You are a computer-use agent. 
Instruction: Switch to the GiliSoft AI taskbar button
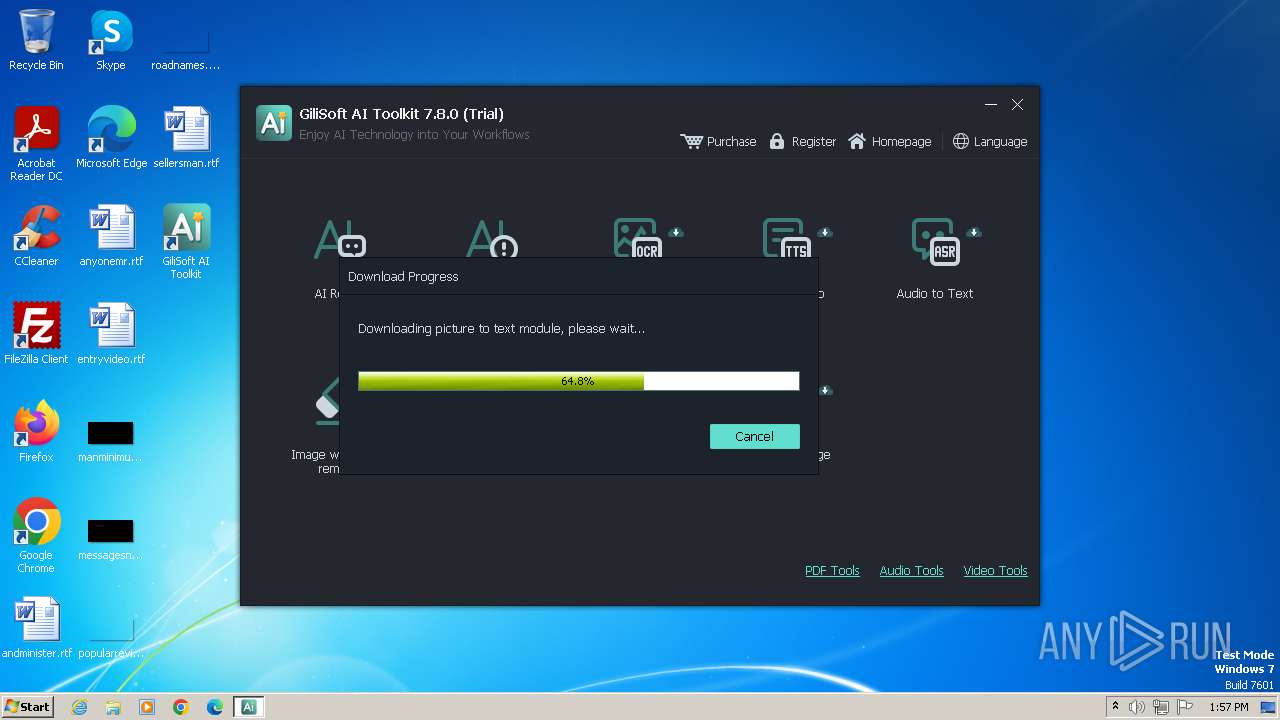pos(249,707)
